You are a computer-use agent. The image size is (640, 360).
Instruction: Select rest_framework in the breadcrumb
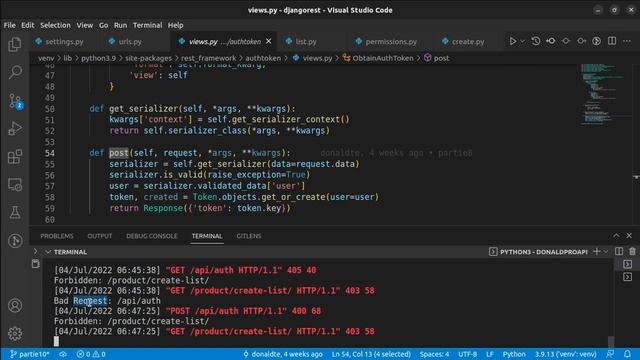[x=208, y=58]
